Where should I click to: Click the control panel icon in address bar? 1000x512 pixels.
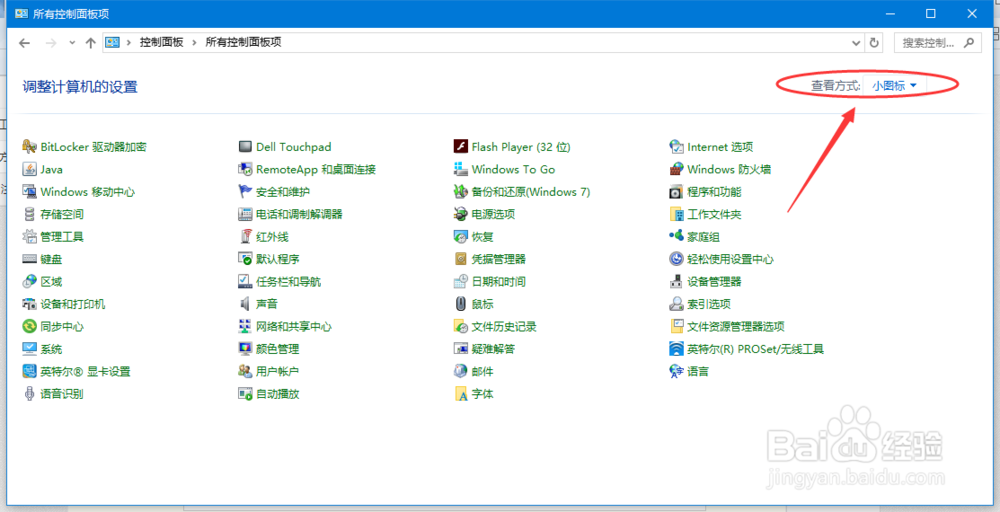[113, 43]
